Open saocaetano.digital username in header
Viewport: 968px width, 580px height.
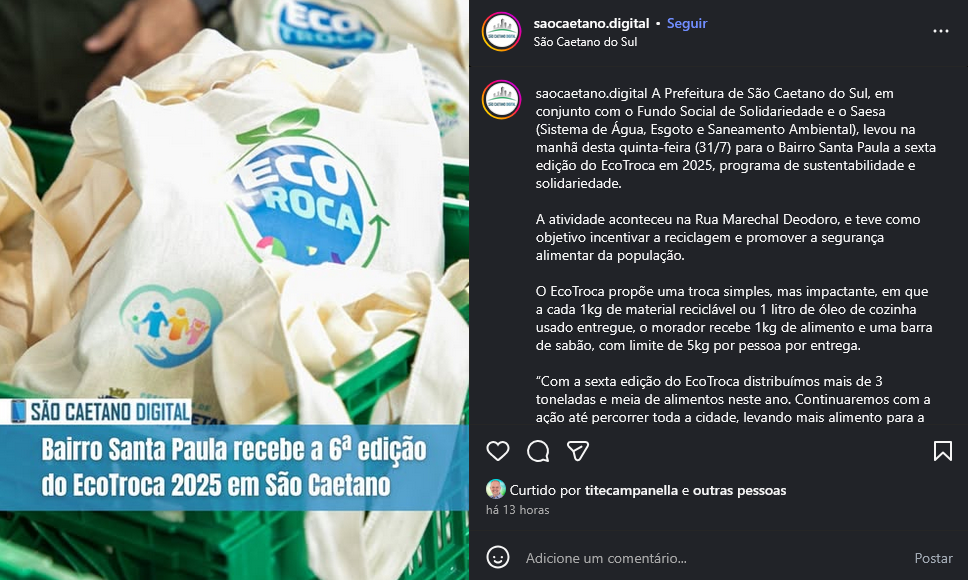coord(591,23)
